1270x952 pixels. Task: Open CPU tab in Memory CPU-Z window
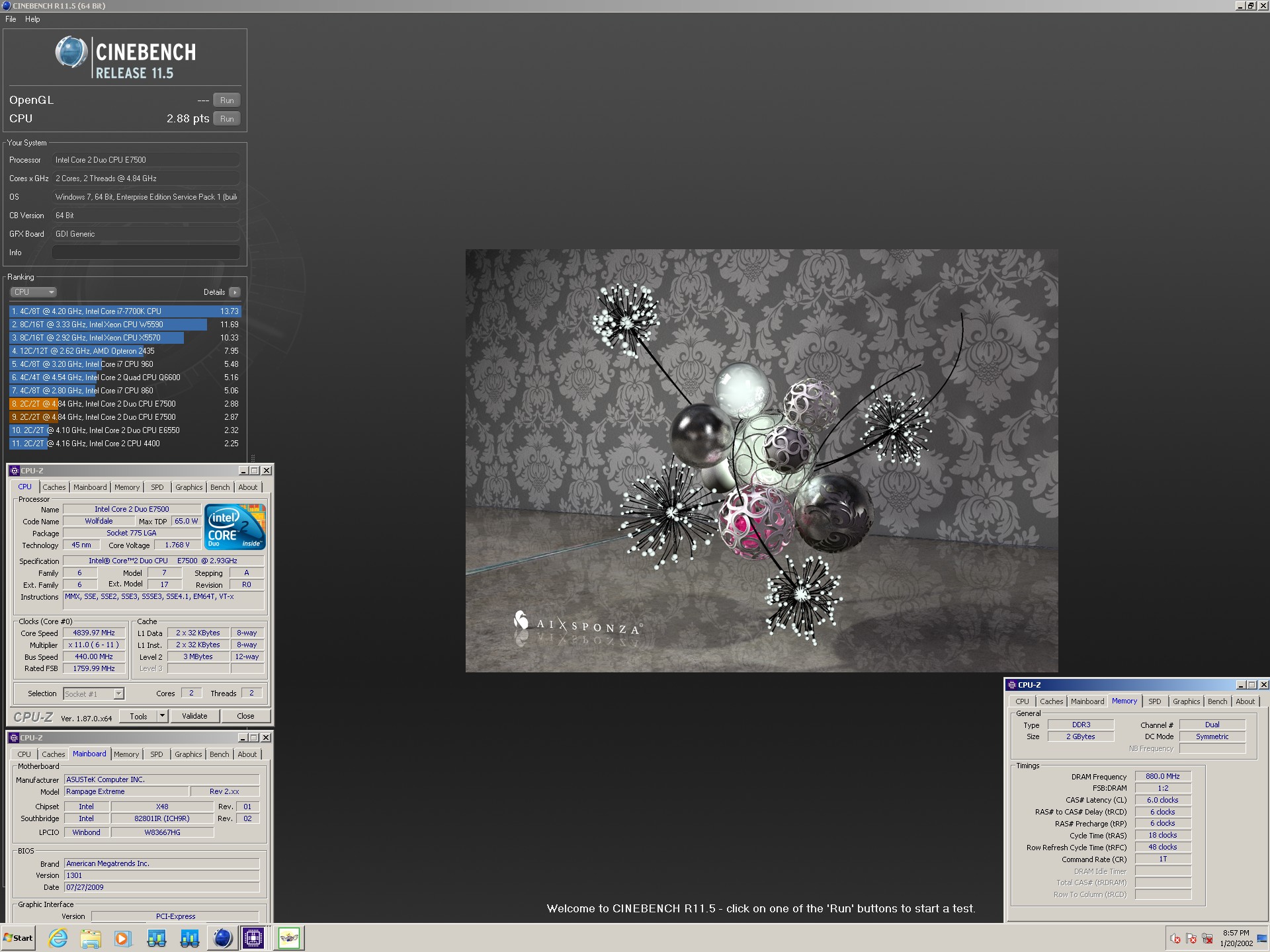(1022, 701)
